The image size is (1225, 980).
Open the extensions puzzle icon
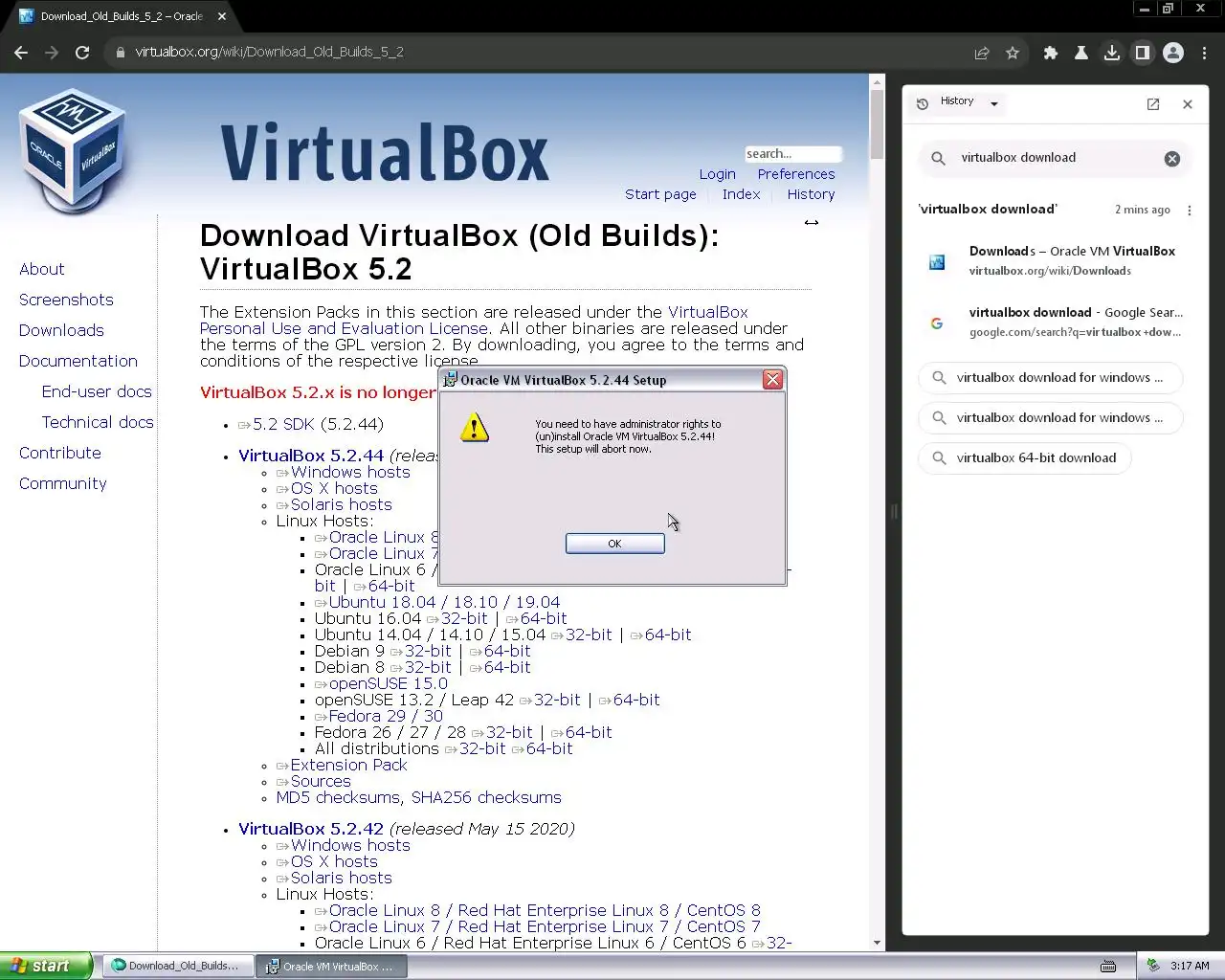pyautogui.click(x=1051, y=53)
